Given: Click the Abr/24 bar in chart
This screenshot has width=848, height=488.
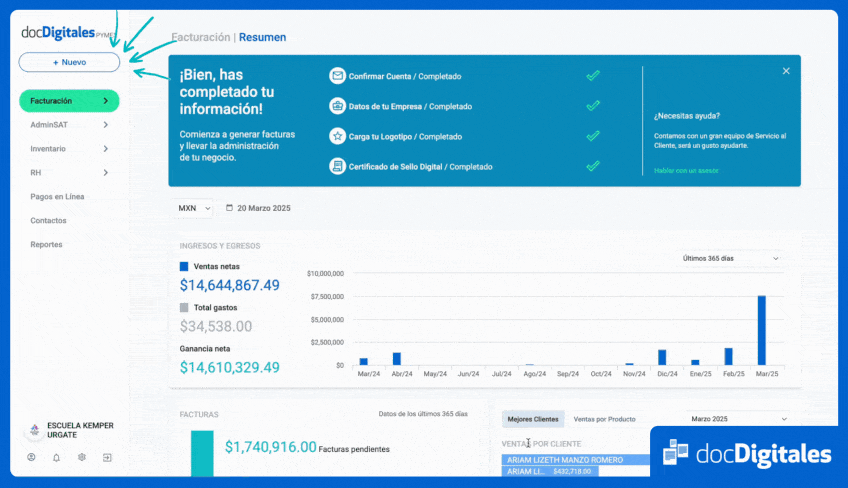Looking at the screenshot, I should [396, 359].
